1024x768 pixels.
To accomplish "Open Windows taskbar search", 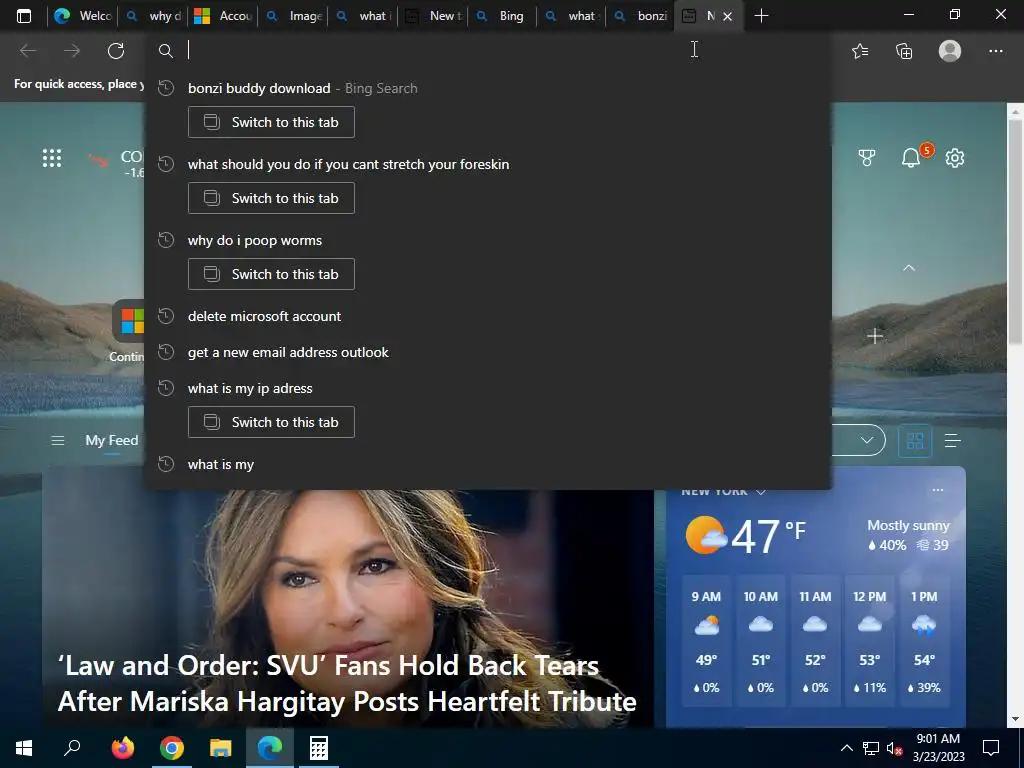I will pyautogui.click(x=72, y=748).
